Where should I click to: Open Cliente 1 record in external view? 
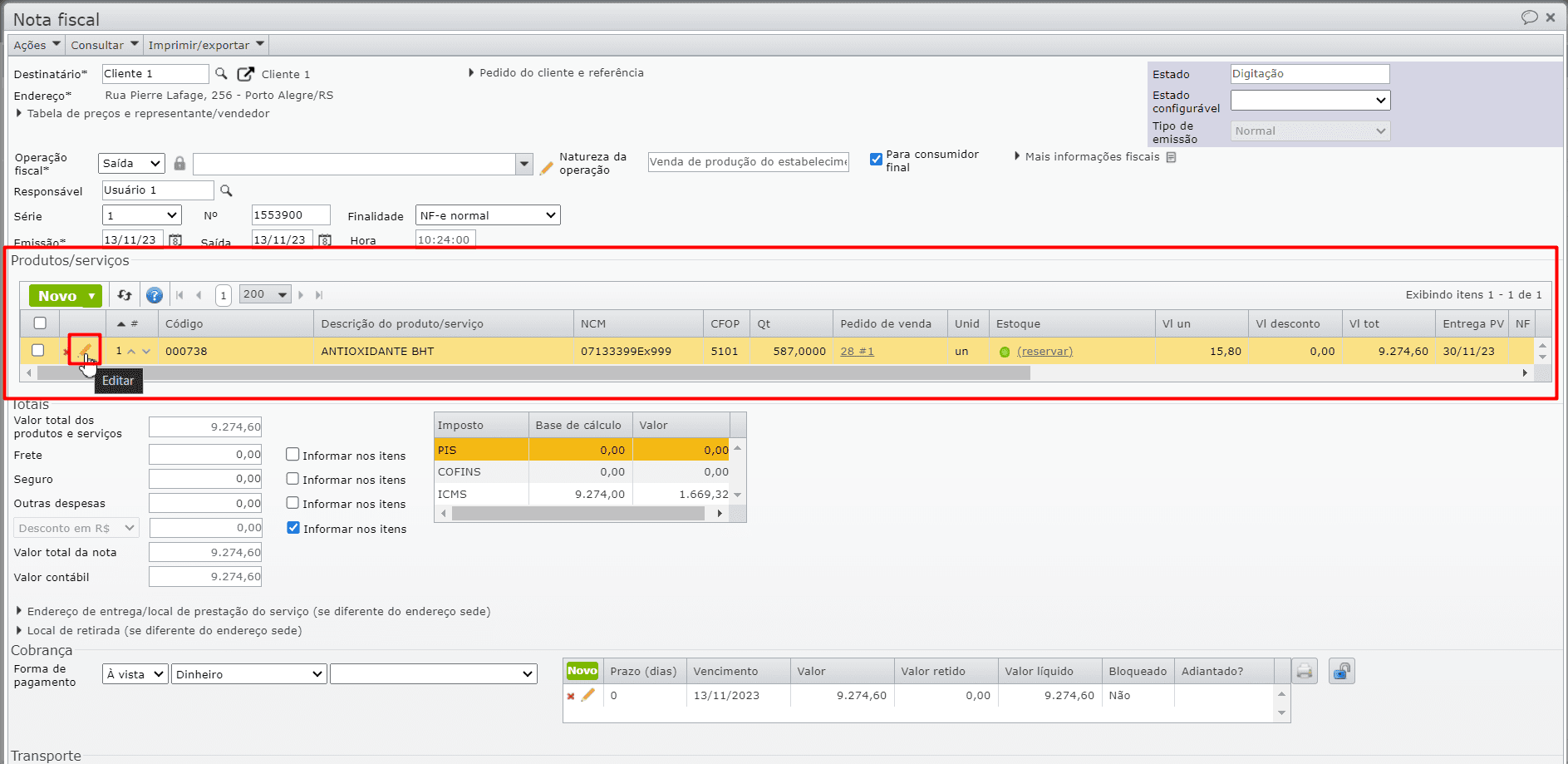pyautogui.click(x=246, y=74)
